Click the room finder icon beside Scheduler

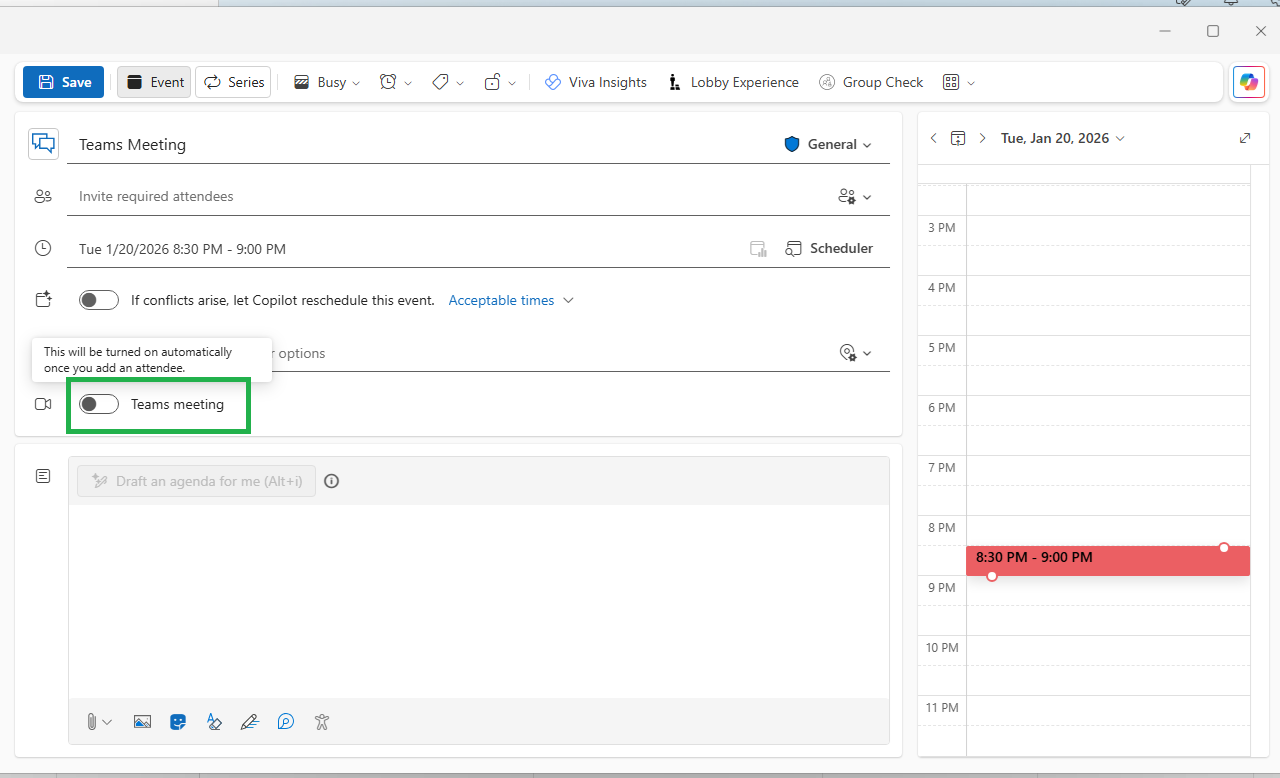coord(758,249)
